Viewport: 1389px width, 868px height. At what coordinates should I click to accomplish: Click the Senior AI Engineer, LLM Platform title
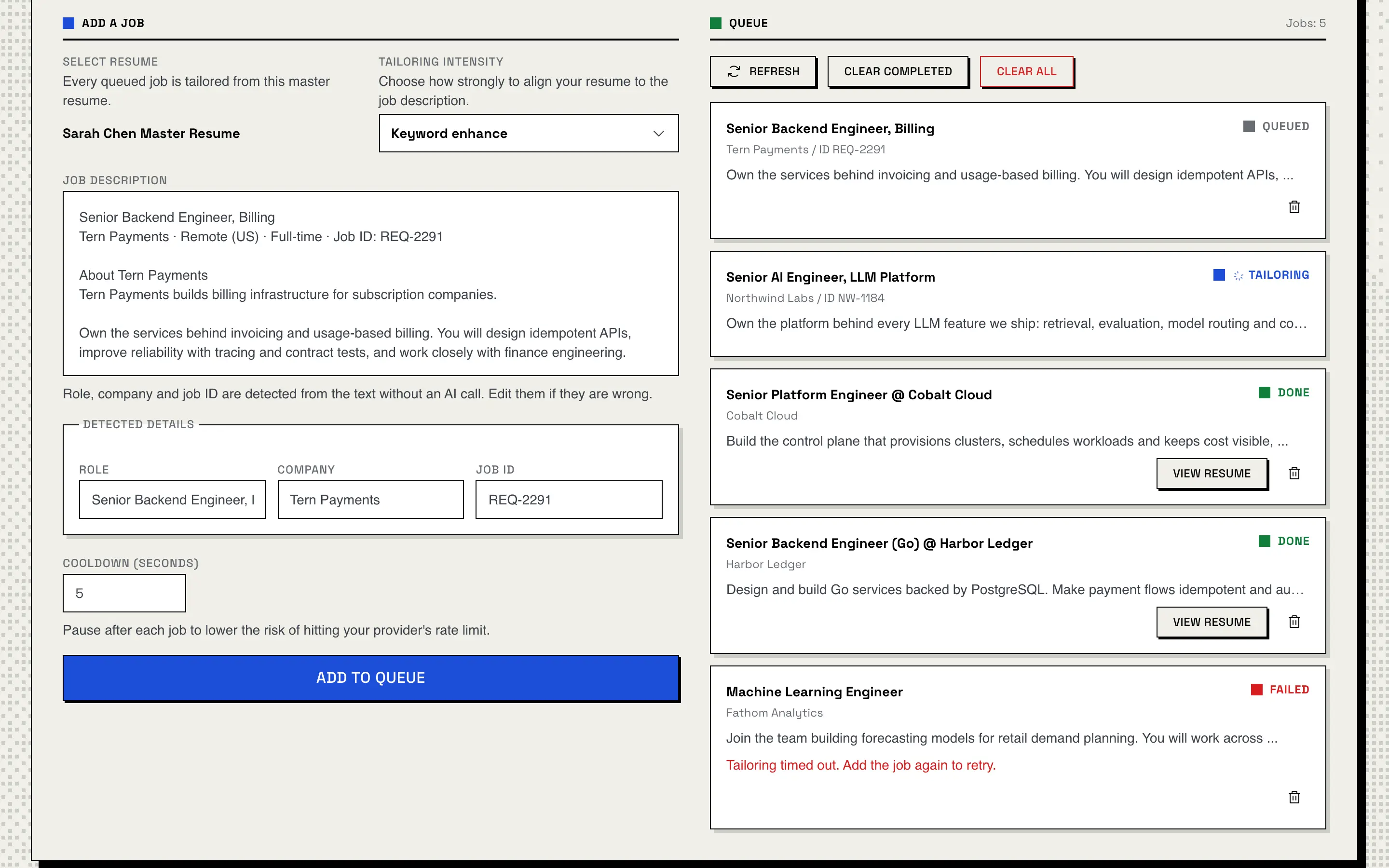pos(831,277)
